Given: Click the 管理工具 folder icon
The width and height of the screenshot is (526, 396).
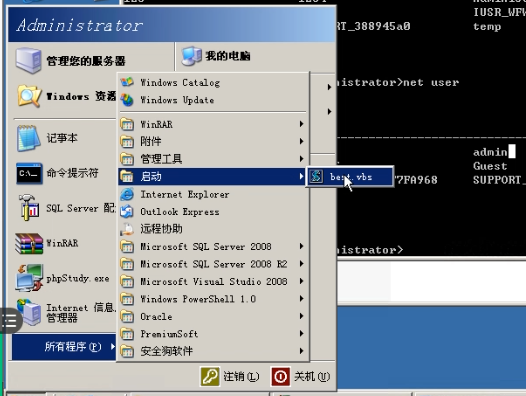Looking at the screenshot, I should click(127, 159).
